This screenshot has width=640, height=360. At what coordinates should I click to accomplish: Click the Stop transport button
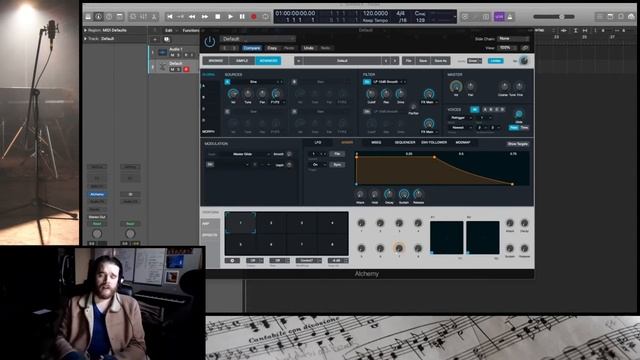pyautogui.click(x=218, y=17)
